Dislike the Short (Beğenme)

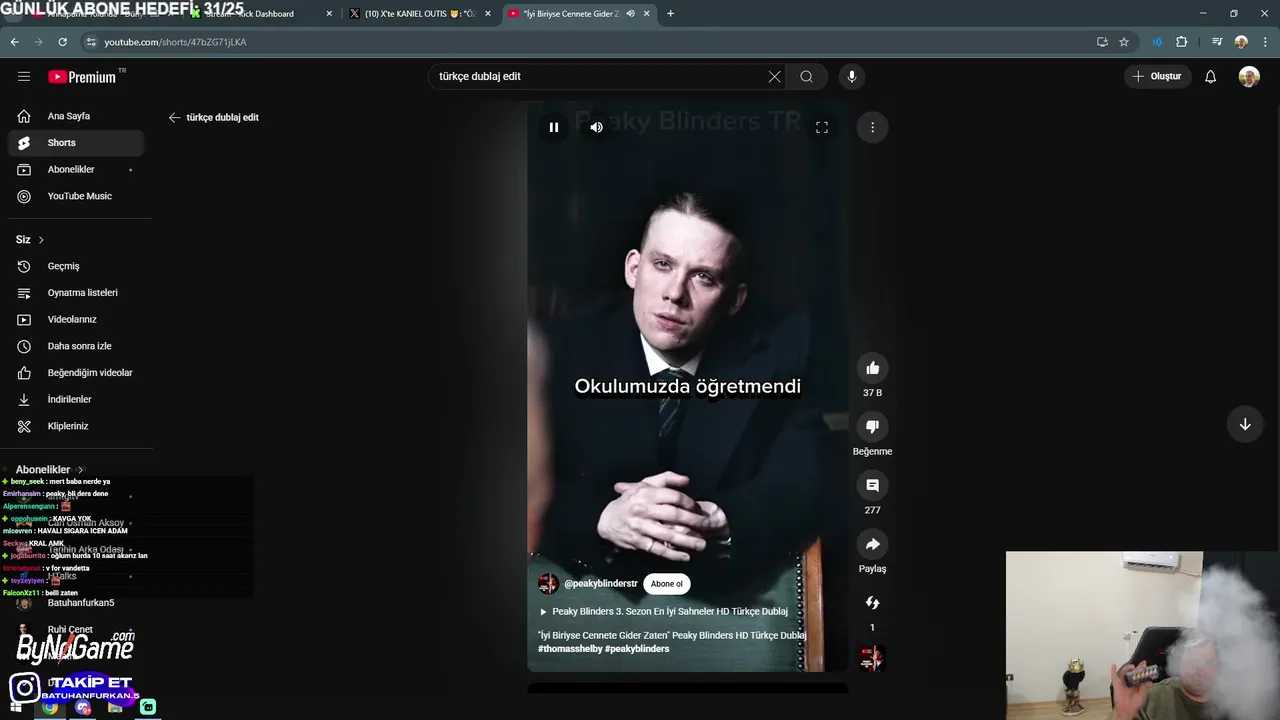[x=872, y=426]
